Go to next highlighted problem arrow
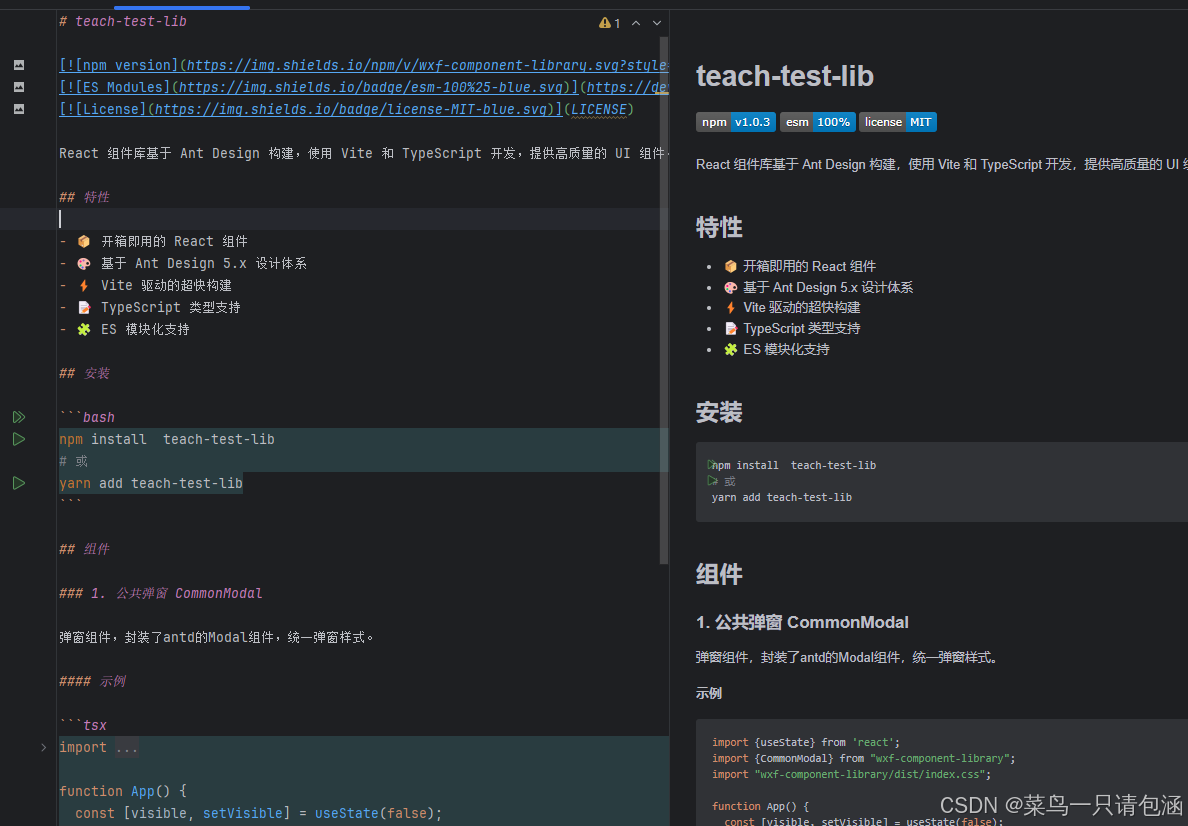This screenshot has height=826, width=1188. coord(657,23)
